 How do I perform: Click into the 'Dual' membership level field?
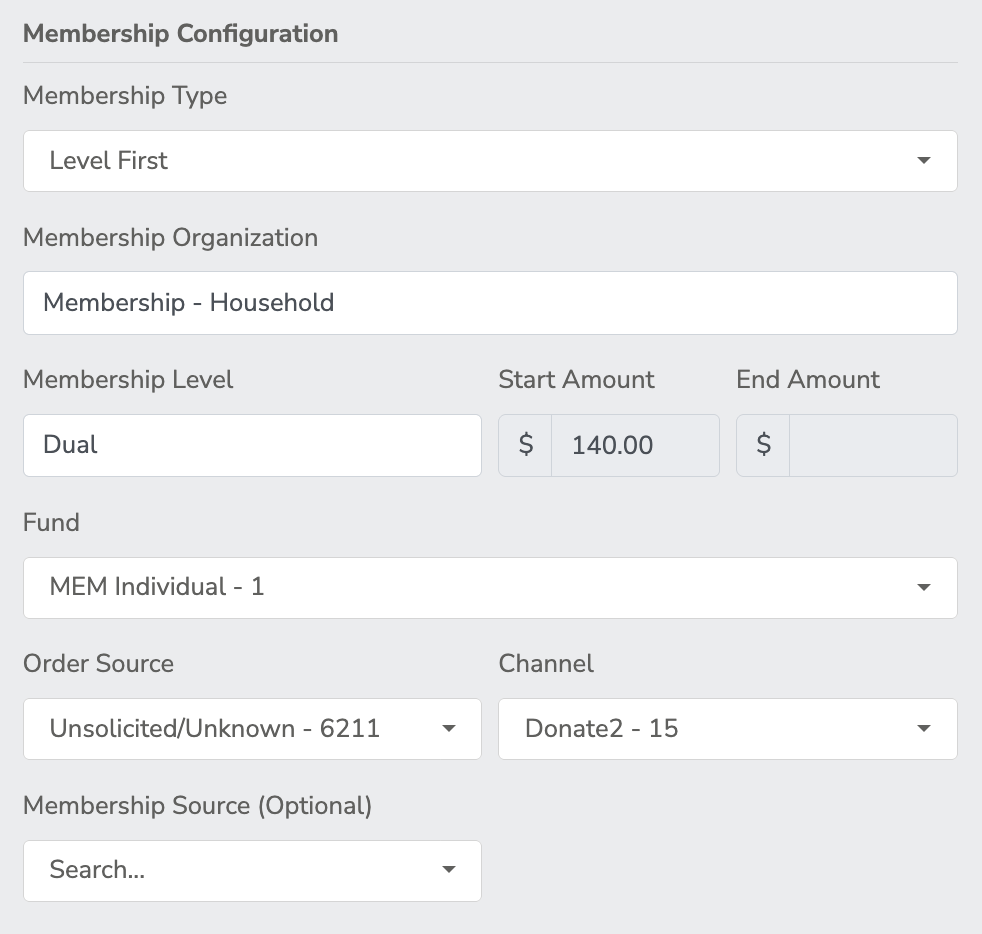pyautogui.click(x=252, y=445)
